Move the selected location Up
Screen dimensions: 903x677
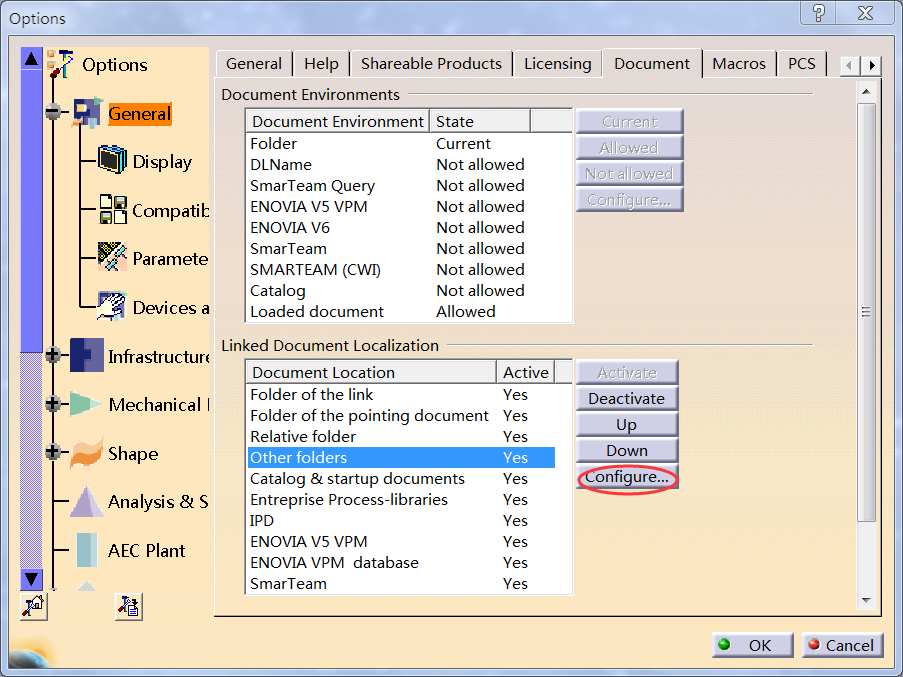[627, 424]
